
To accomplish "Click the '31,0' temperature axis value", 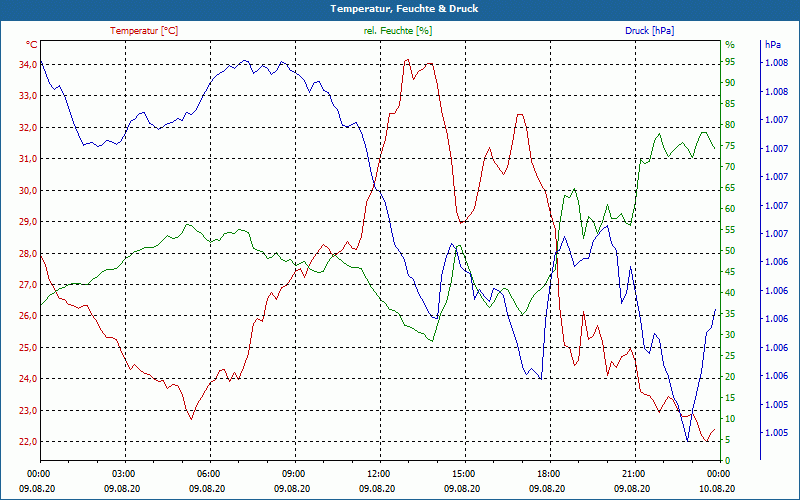I will pos(29,159).
